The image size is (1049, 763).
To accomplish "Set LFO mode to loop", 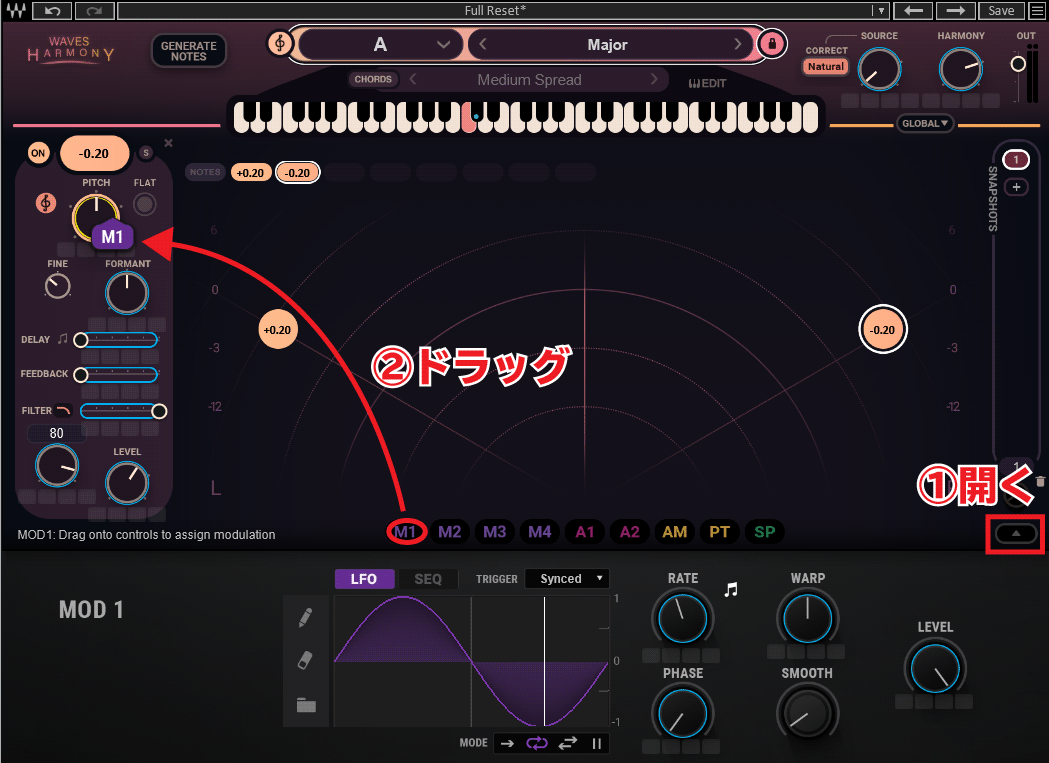I will [x=537, y=744].
